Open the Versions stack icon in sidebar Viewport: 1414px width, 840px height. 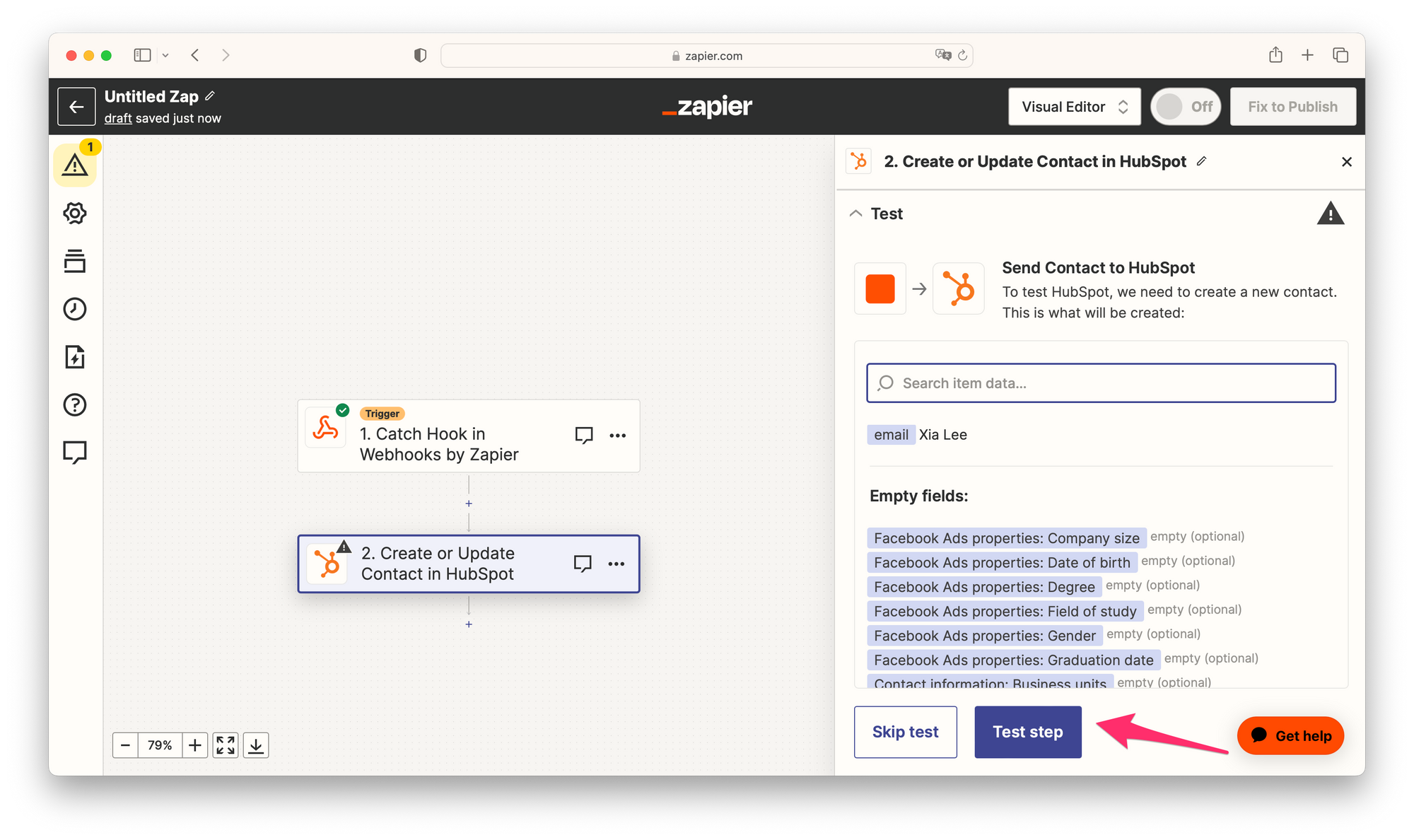pos(75,261)
